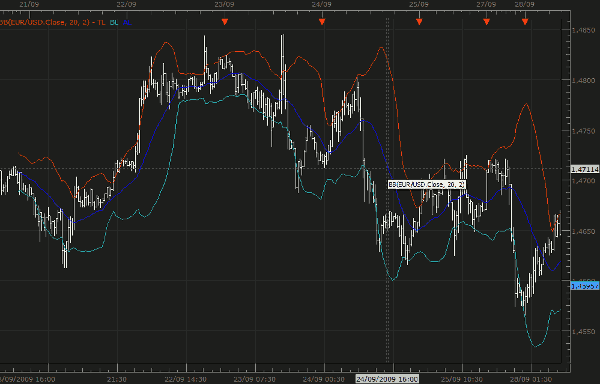
Task: Select the AL legend label of the indicator
Action: point(127,23)
